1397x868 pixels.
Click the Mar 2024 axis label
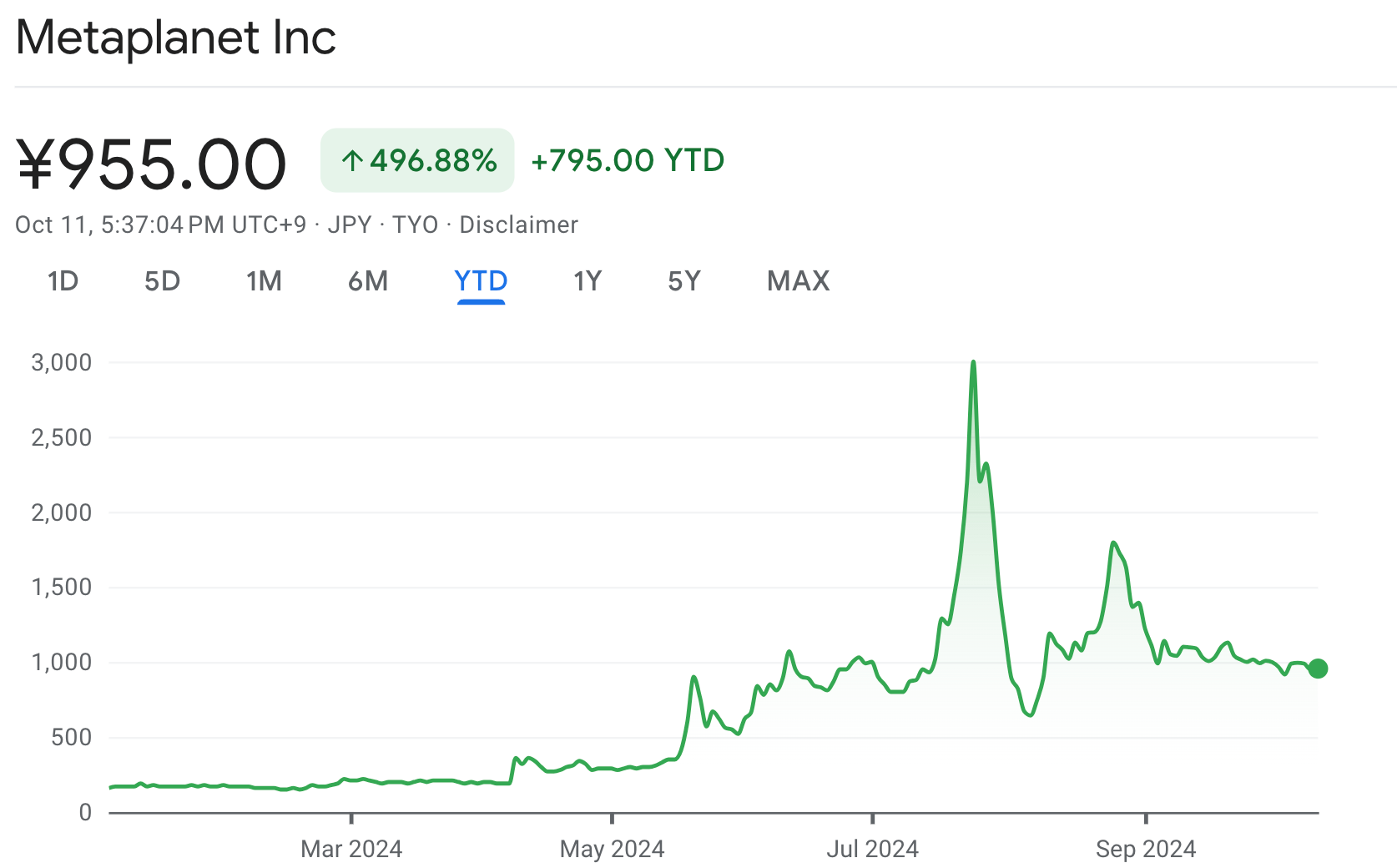tap(351, 849)
